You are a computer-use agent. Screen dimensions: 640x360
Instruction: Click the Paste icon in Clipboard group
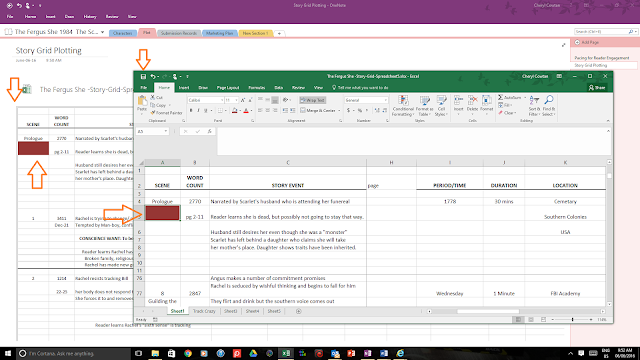(142, 101)
